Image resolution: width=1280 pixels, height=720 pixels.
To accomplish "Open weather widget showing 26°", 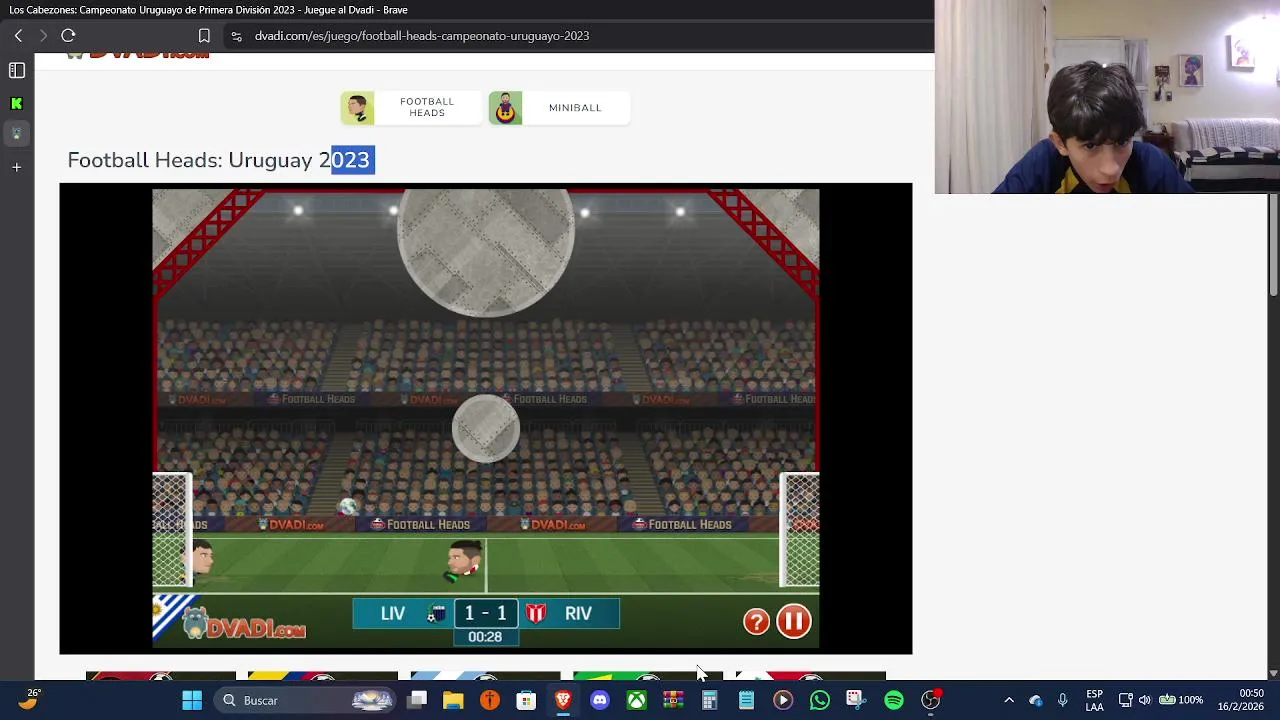I will coord(28,699).
